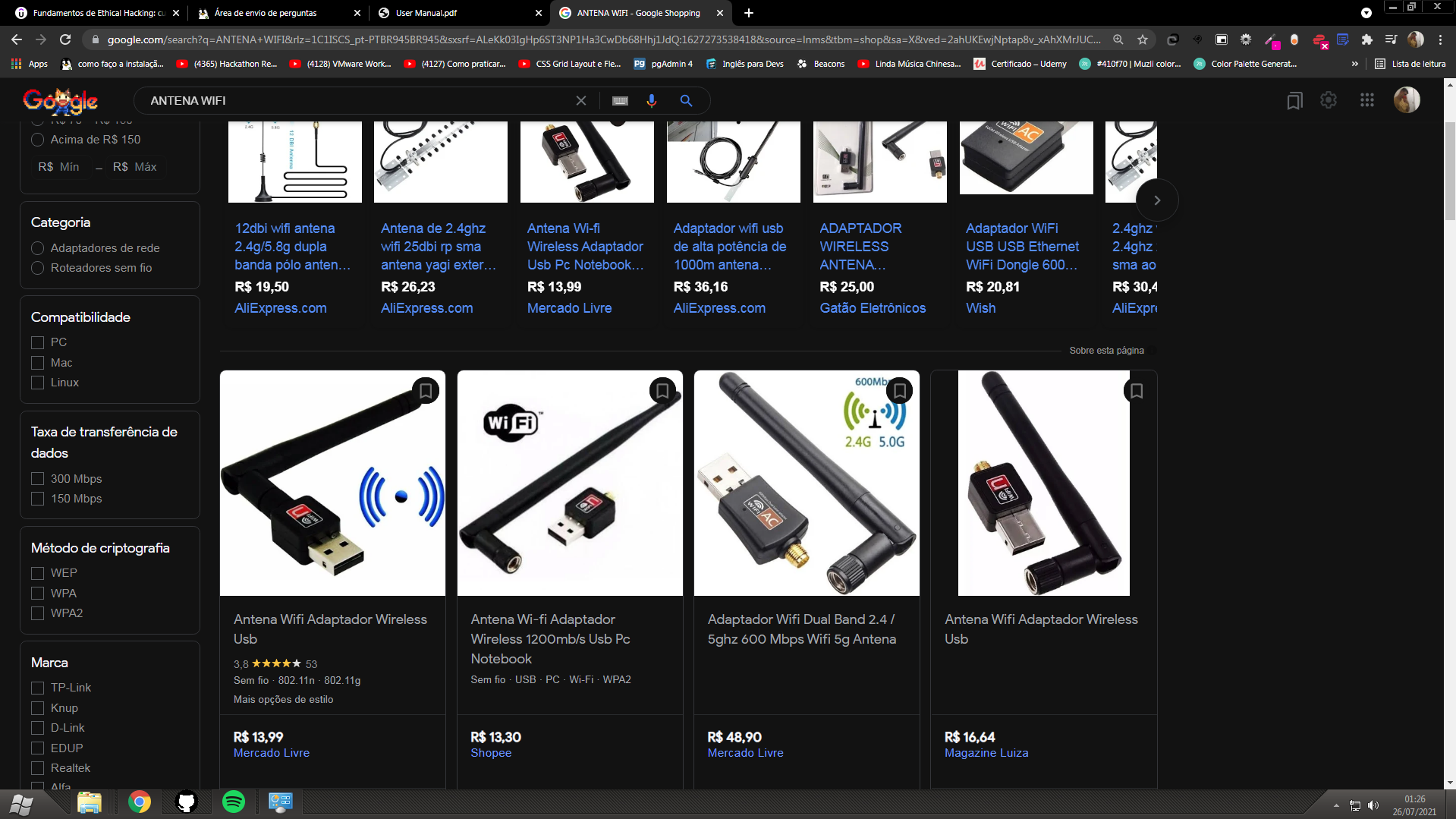Image resolution: width=1456 pixels, height=819 pixels.
Task: Open File Explorer from the taskbar
Action: pyautogui.click(x=89, y=802)
